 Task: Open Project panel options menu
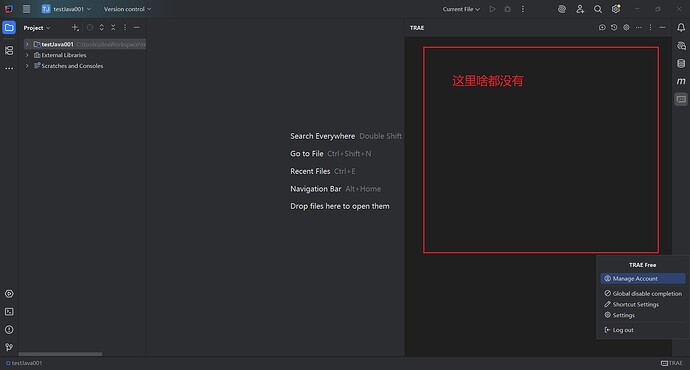point(125,27)
